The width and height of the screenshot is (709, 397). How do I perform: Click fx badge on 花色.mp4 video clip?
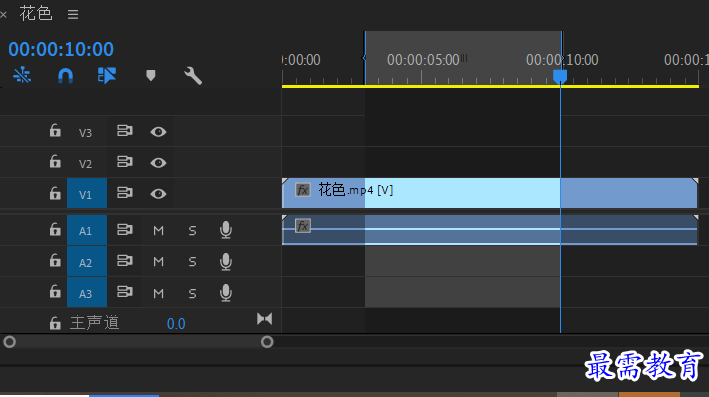pyautogui.click(x=303, y=190)
